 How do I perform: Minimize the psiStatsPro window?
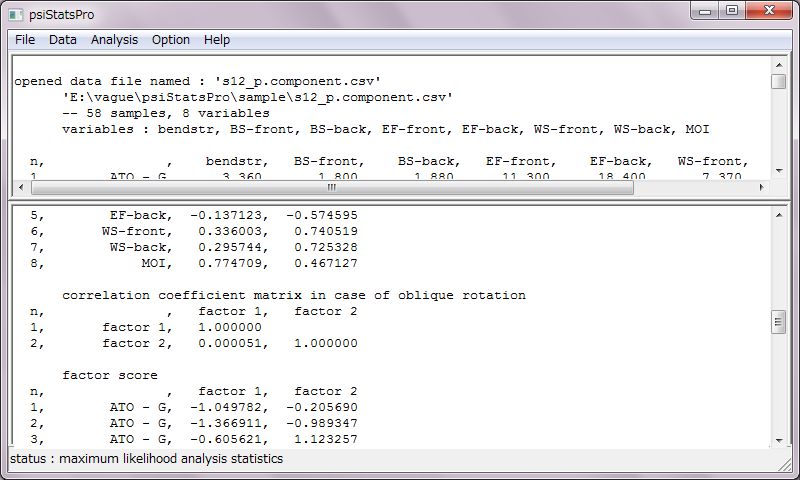tap(705, 11)
